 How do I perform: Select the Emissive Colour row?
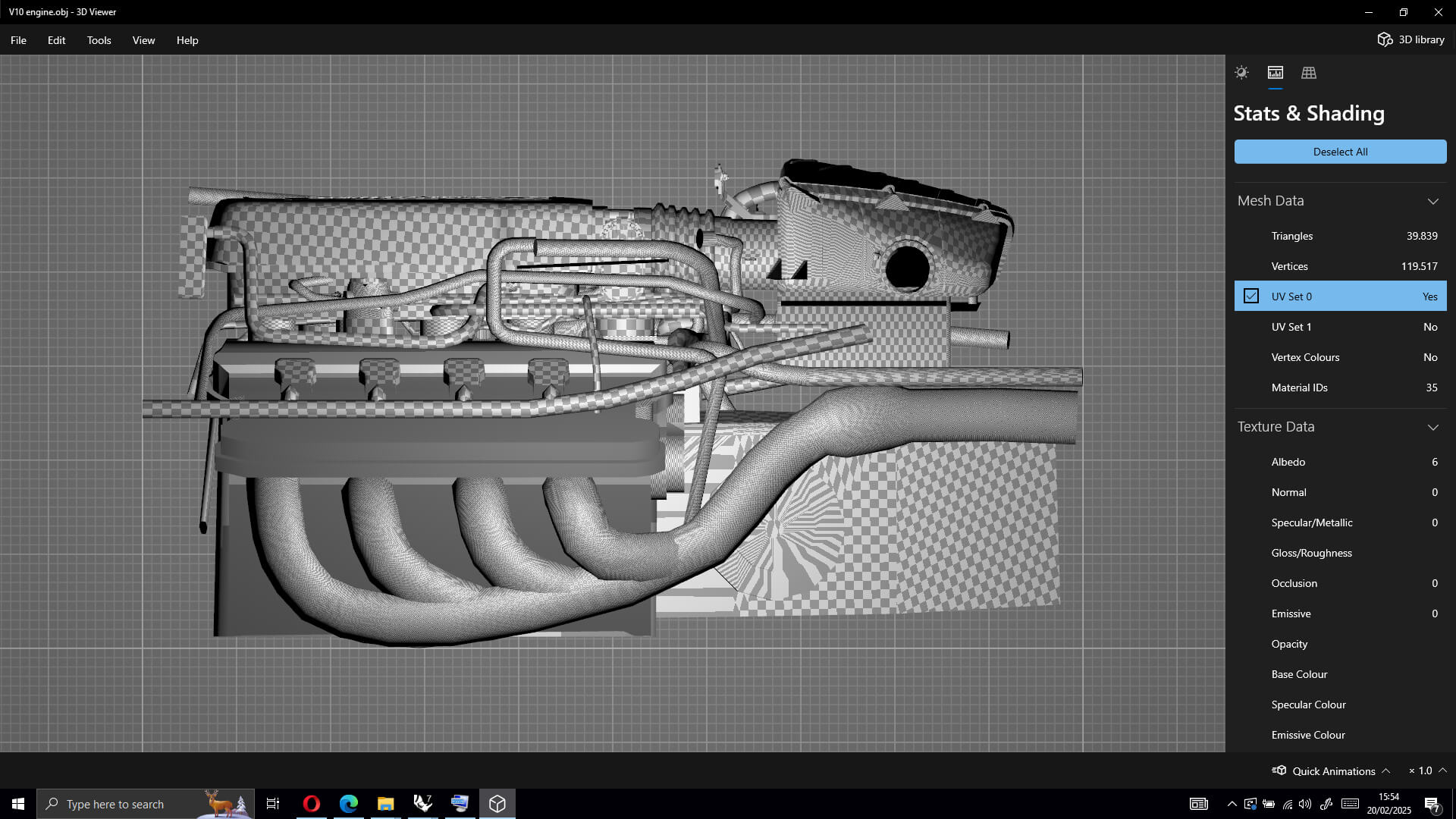1340,735
